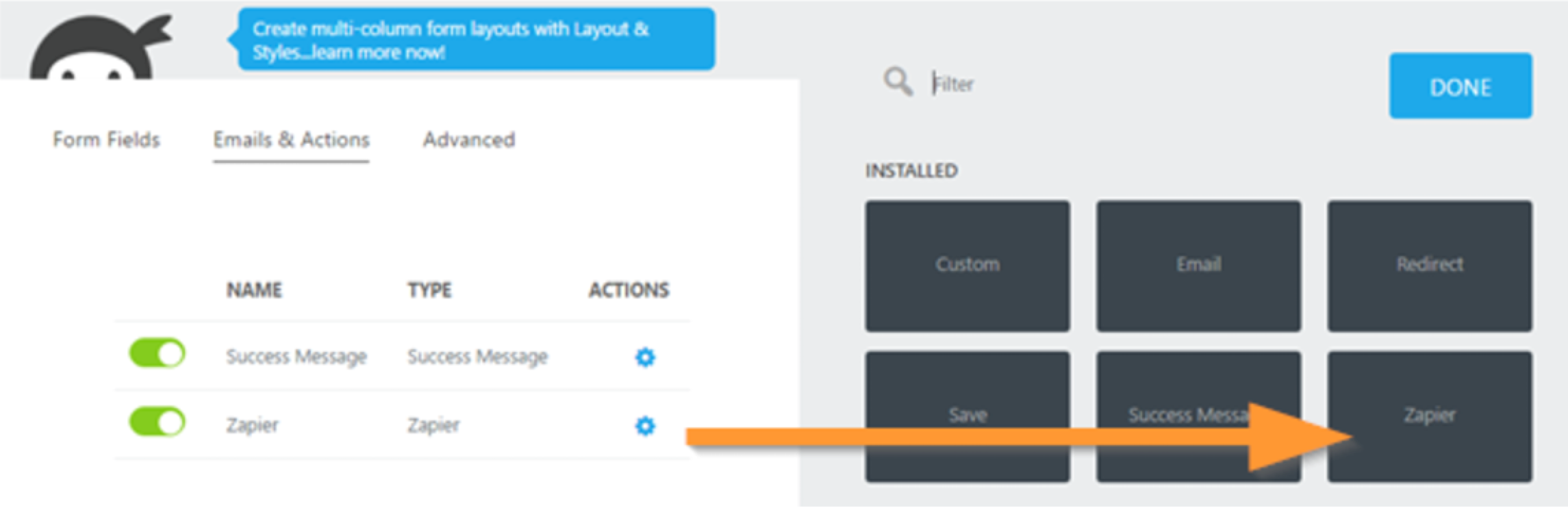The image size is (1568, 508).
Task: Open the Advanced tab
Action: pos(469,140)
